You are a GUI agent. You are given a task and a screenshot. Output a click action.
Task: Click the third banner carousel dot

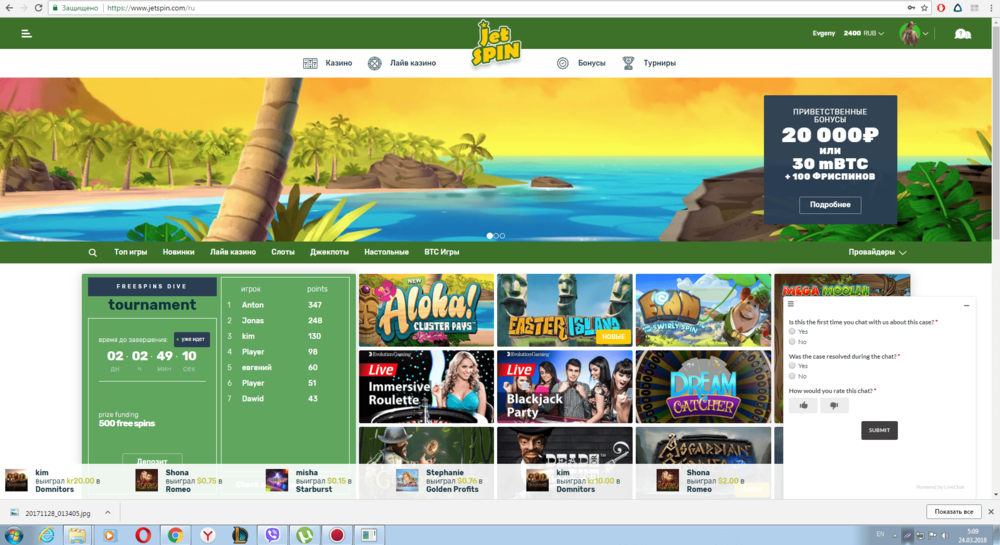(x=503, y=236)
